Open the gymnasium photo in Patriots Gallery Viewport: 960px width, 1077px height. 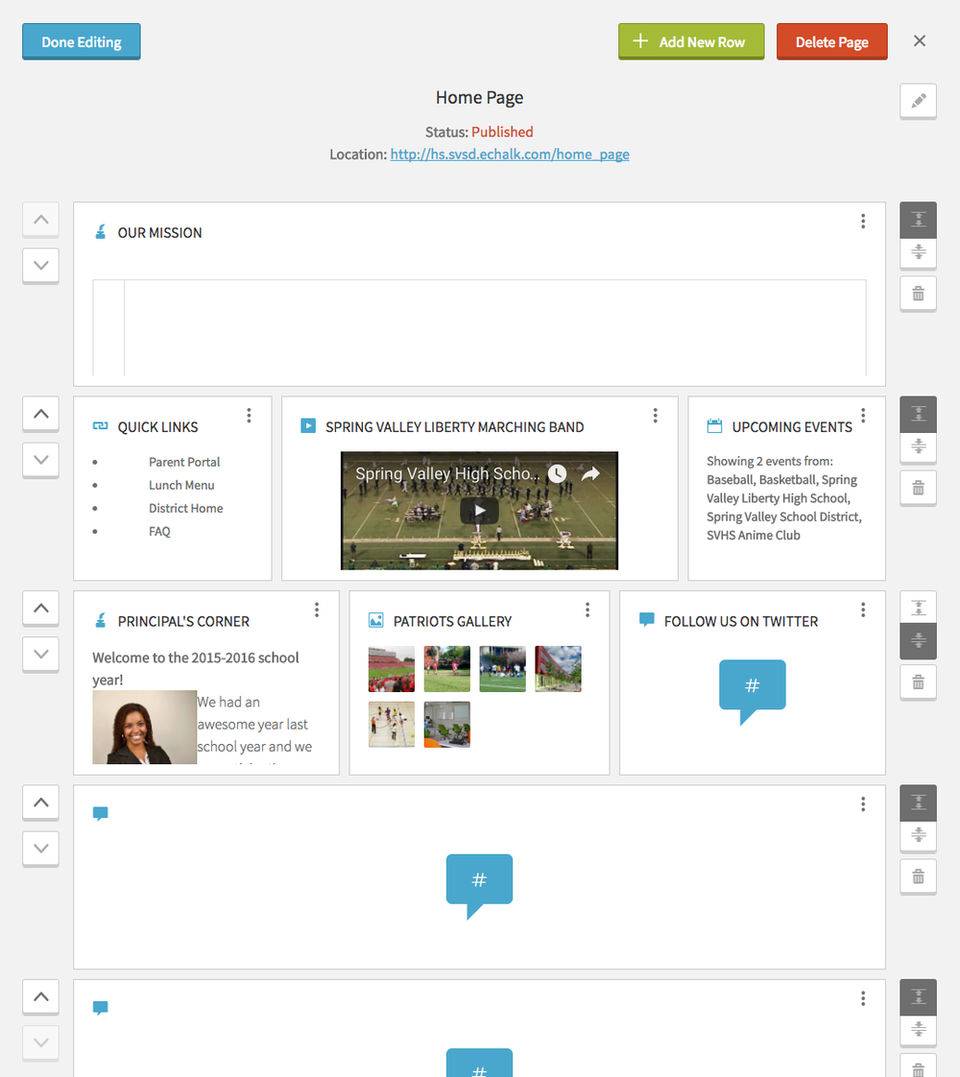click(x=391, y=724)
